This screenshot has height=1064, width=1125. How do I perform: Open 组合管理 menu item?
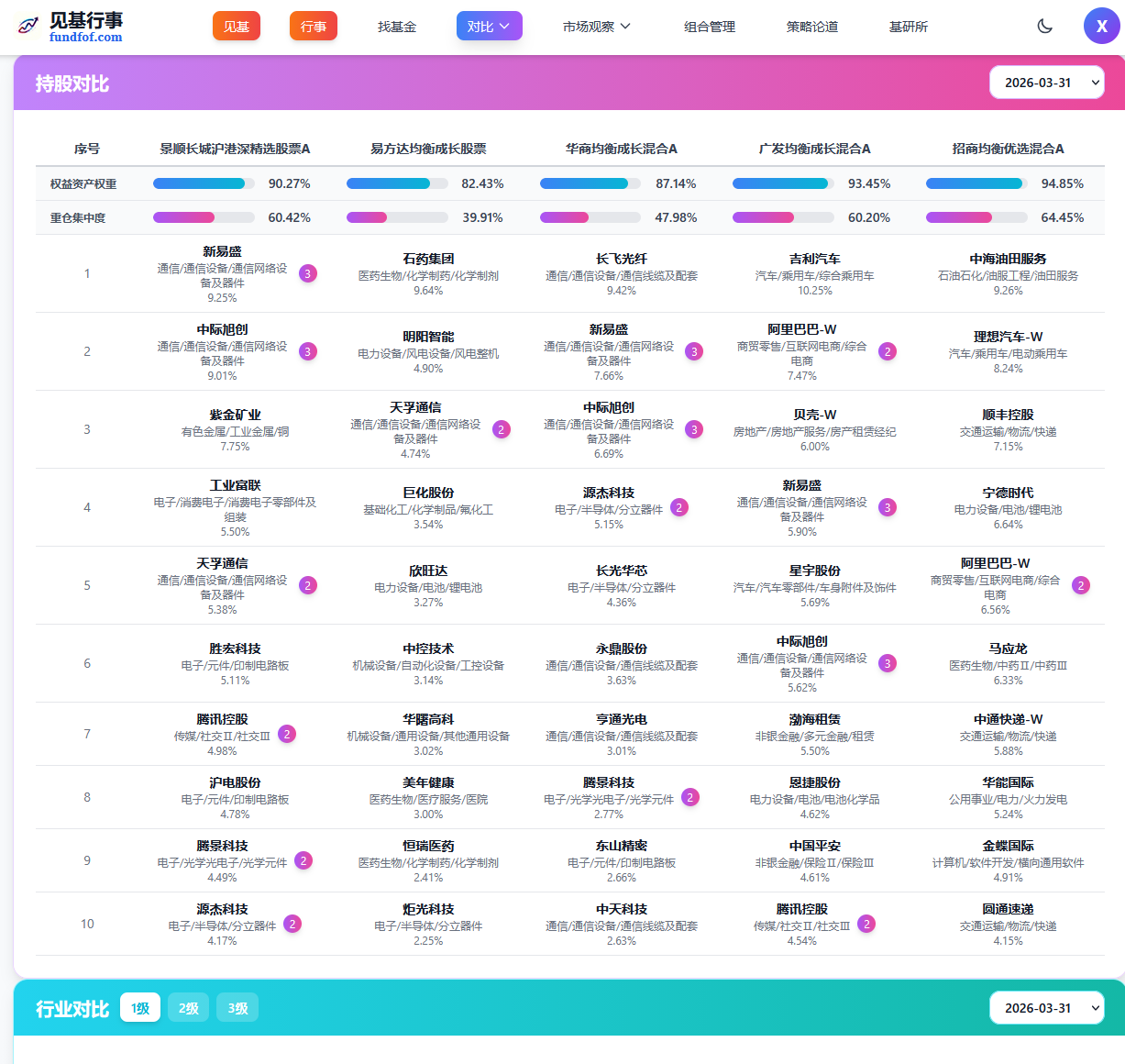[710, 27]
